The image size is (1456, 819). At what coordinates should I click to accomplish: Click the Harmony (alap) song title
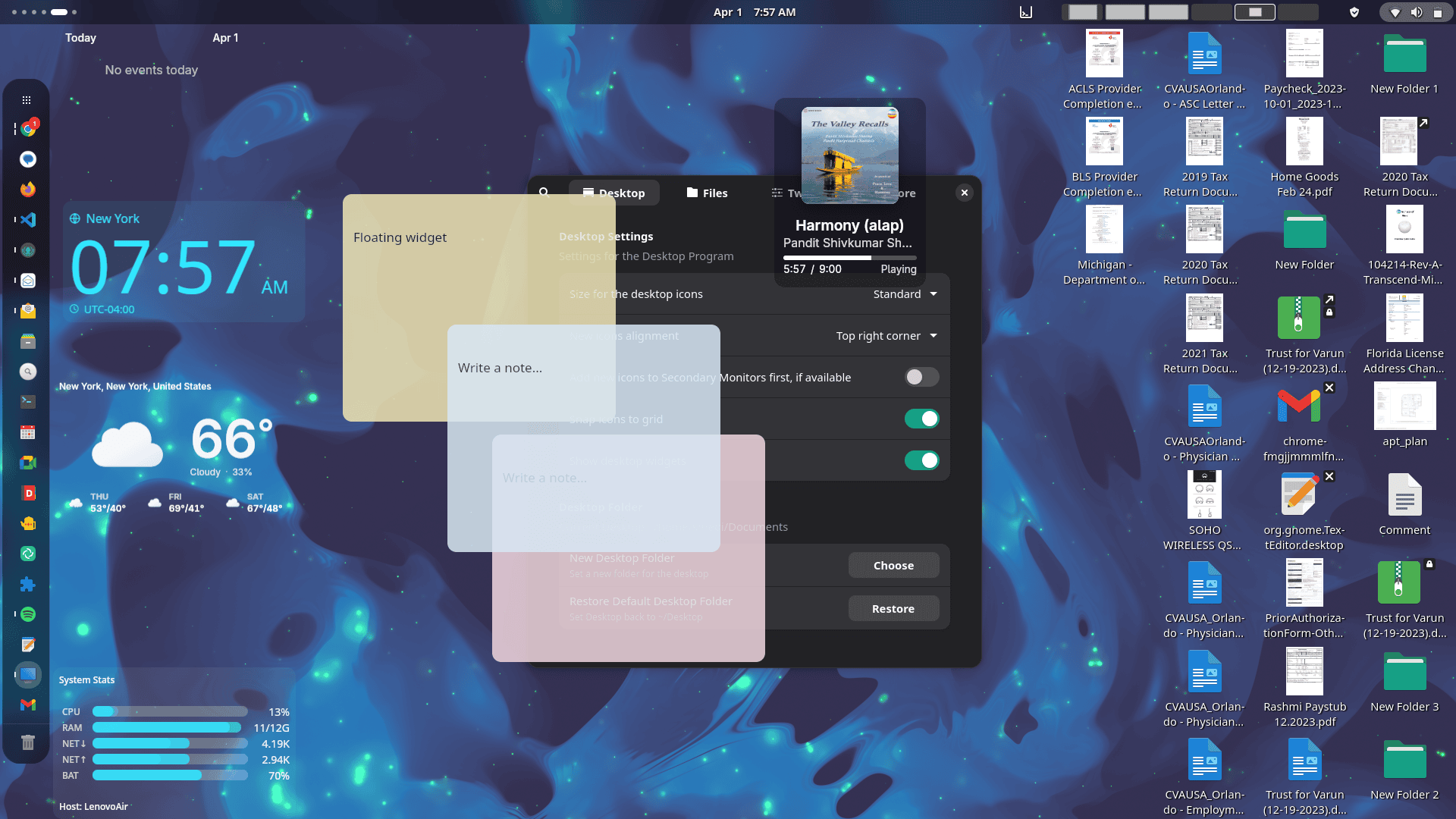click(x=849, y=225)
